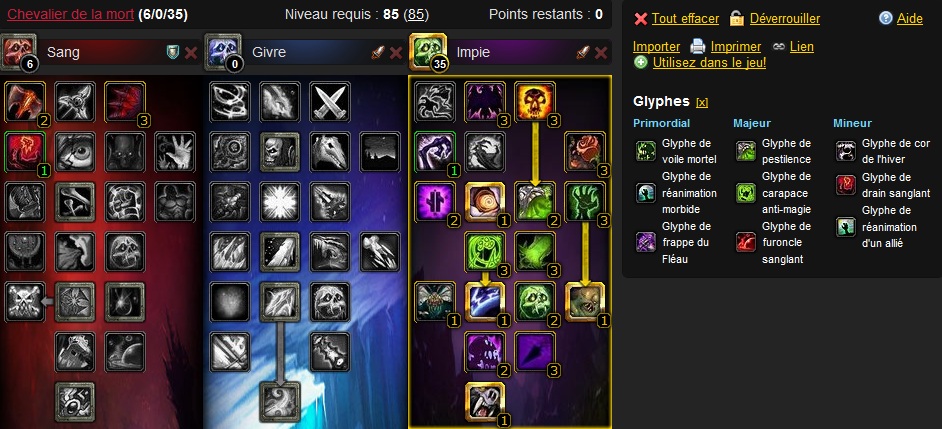Viewport: 942px width, 429px height.
Task: Click the Tout effacer link
Action: click(x=685, y=19)
